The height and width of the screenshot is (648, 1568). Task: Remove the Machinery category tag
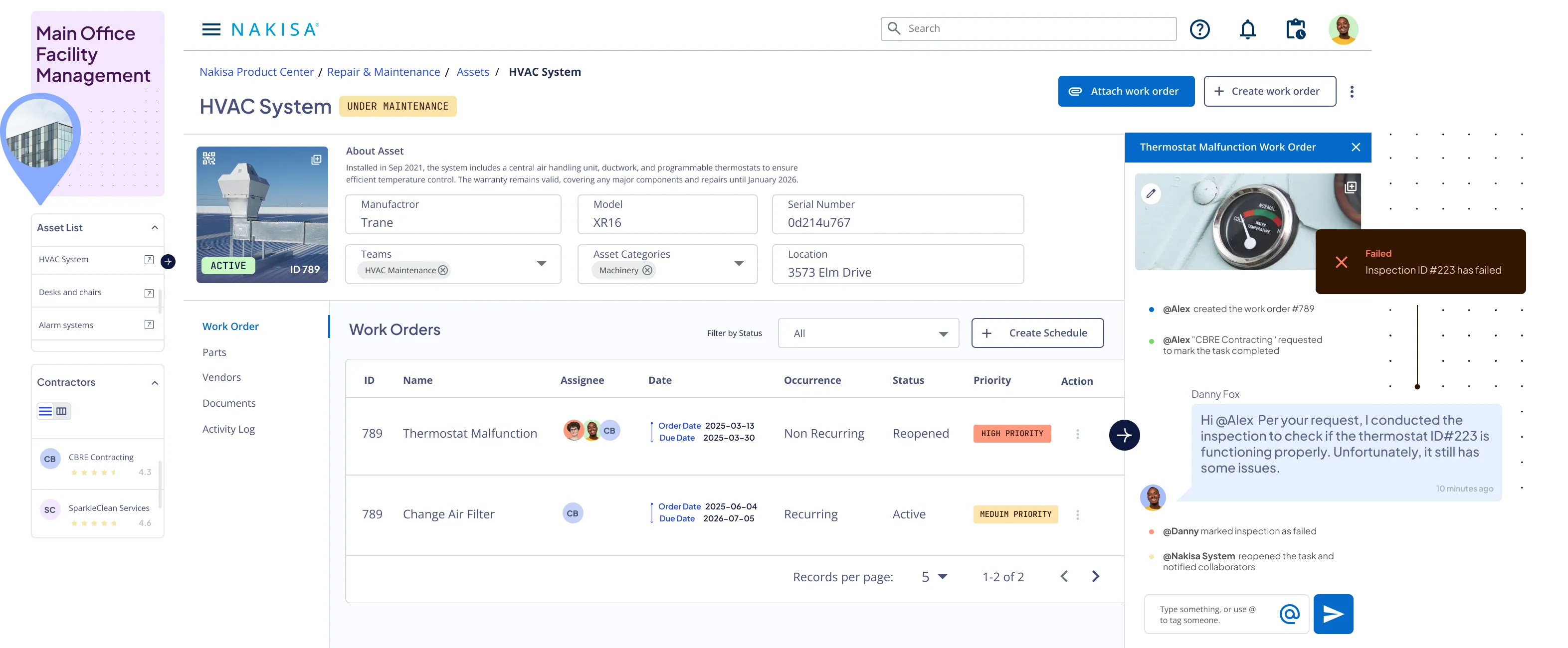coord(647,270)
